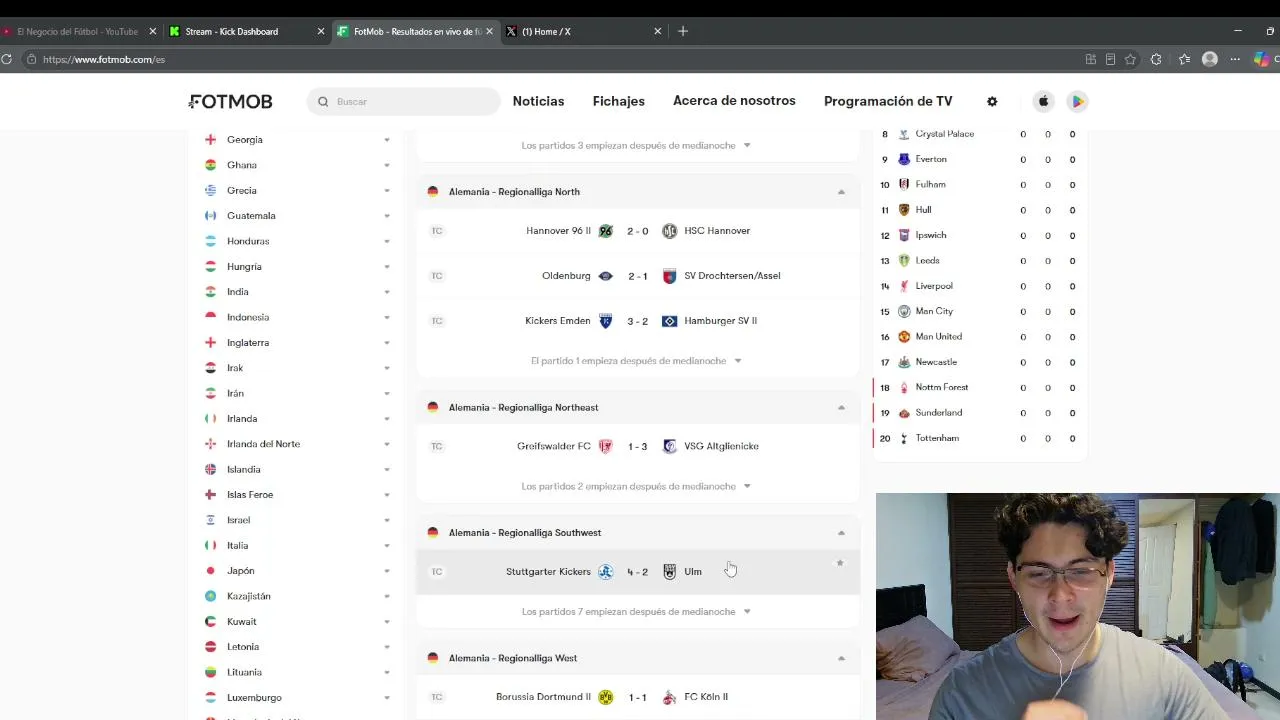1280x720 pixels.
Task: Click the Stuttgarter Kickers crest
Action: point(605,572)
